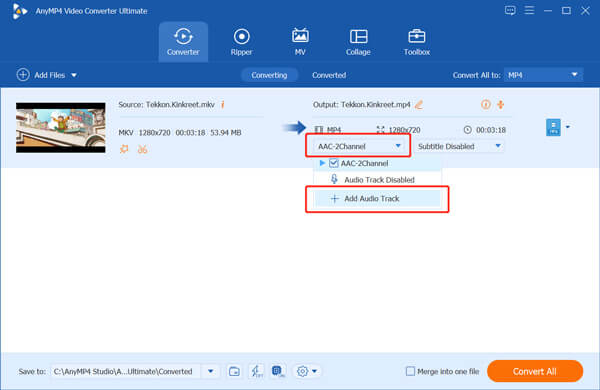600x390 pixels.
Task: Select the Converting tab
Action: coord(269,75)
